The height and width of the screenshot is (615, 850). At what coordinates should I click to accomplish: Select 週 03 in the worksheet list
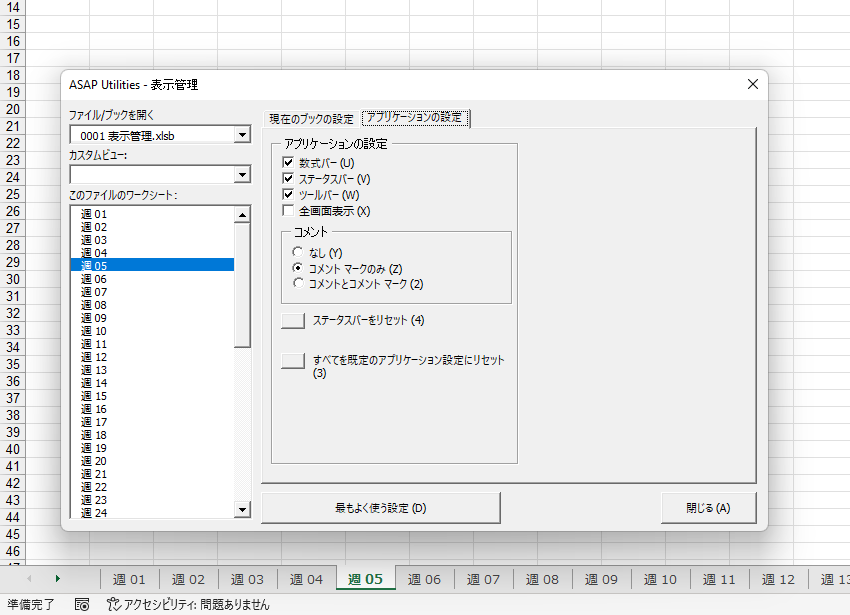pos(152,240)
